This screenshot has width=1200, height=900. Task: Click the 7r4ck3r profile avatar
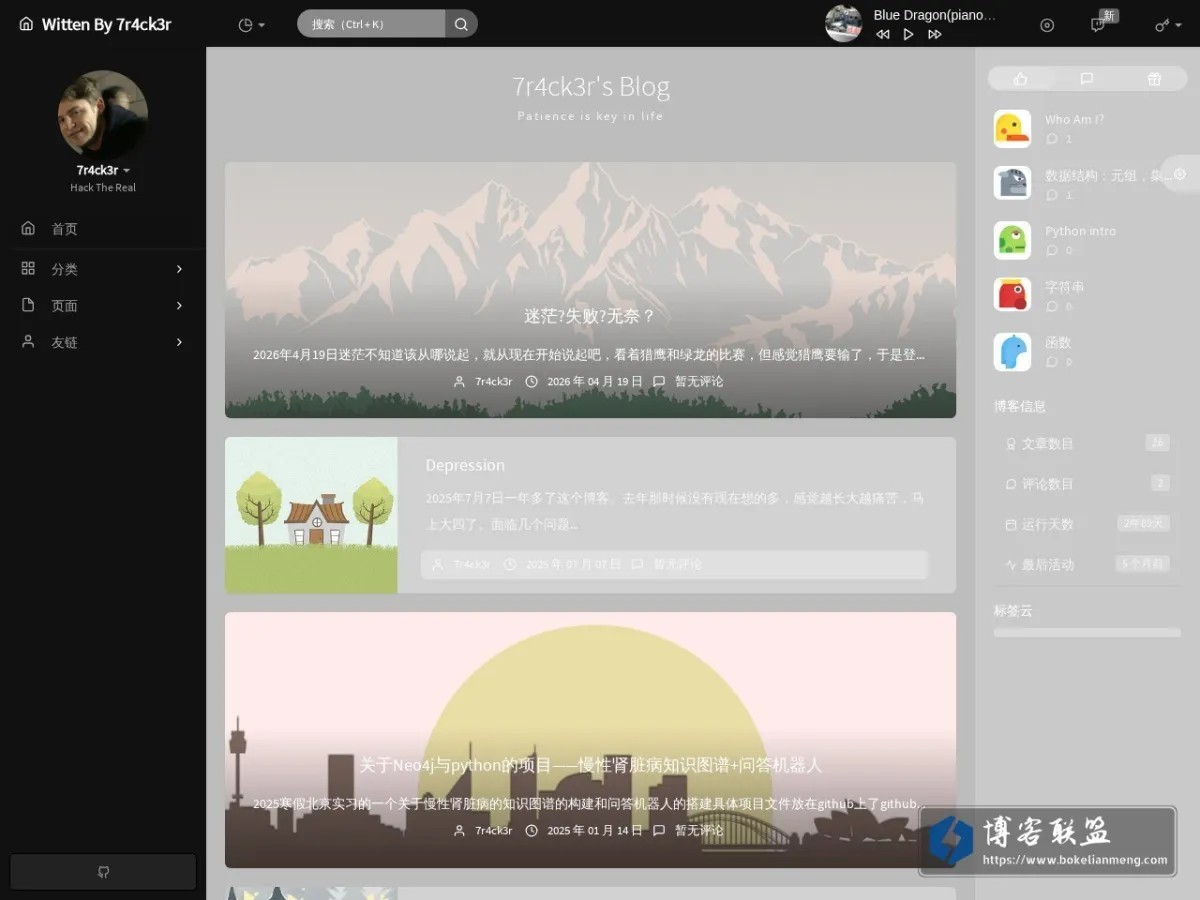pos(103,114)
